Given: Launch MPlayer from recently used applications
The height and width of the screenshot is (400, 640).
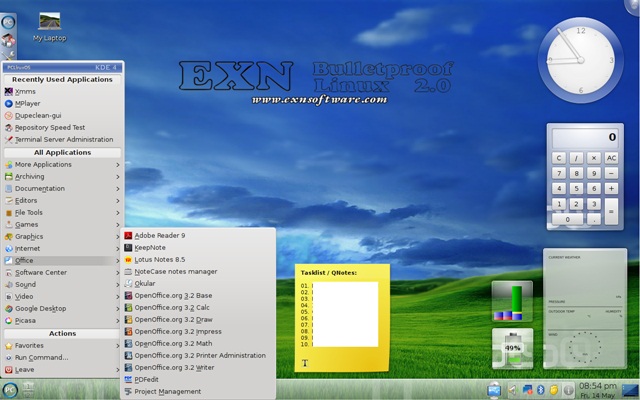Looking at the screenshot, I should (x=62, y=103).
